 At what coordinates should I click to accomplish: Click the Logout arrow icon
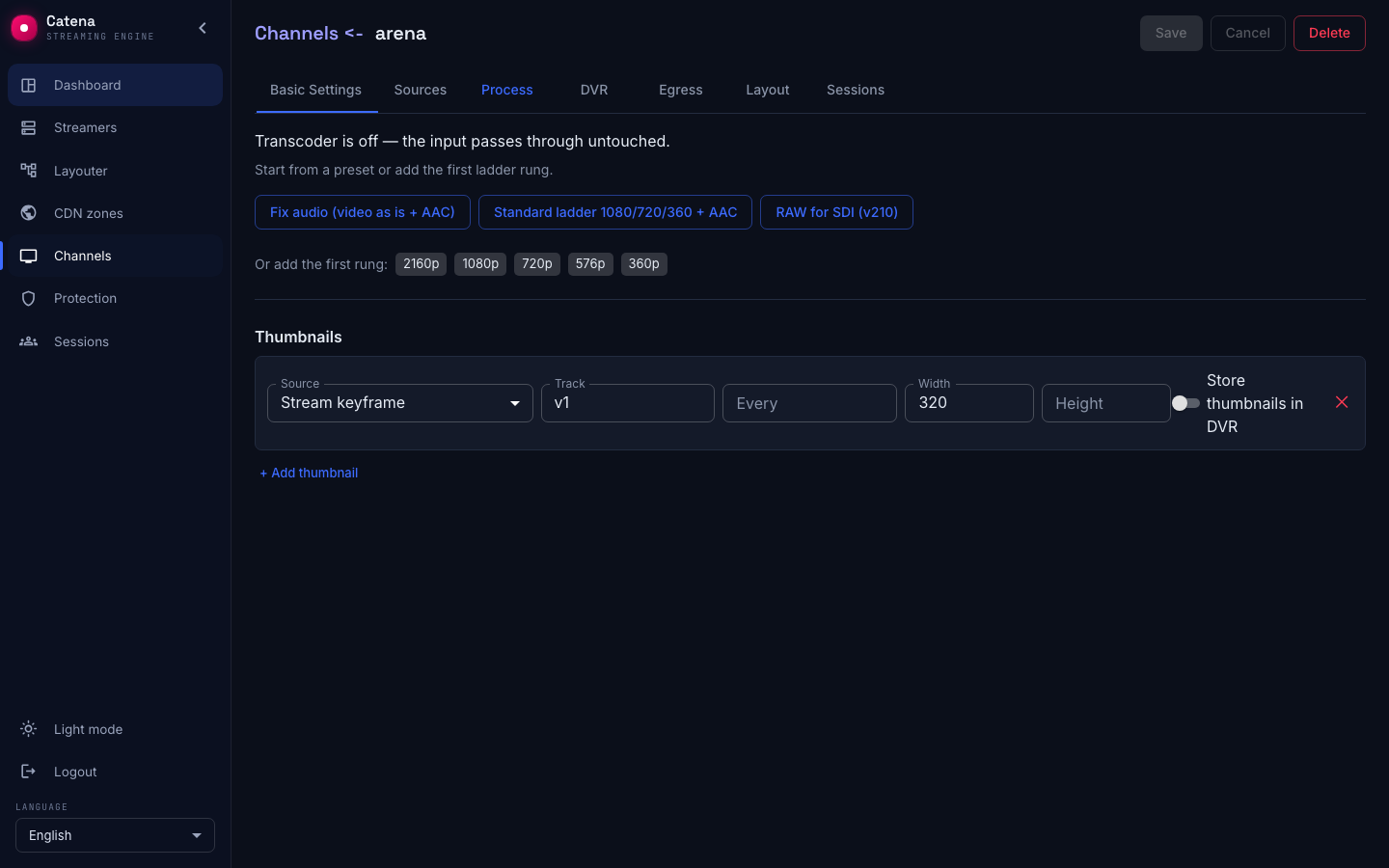[29, 772]
